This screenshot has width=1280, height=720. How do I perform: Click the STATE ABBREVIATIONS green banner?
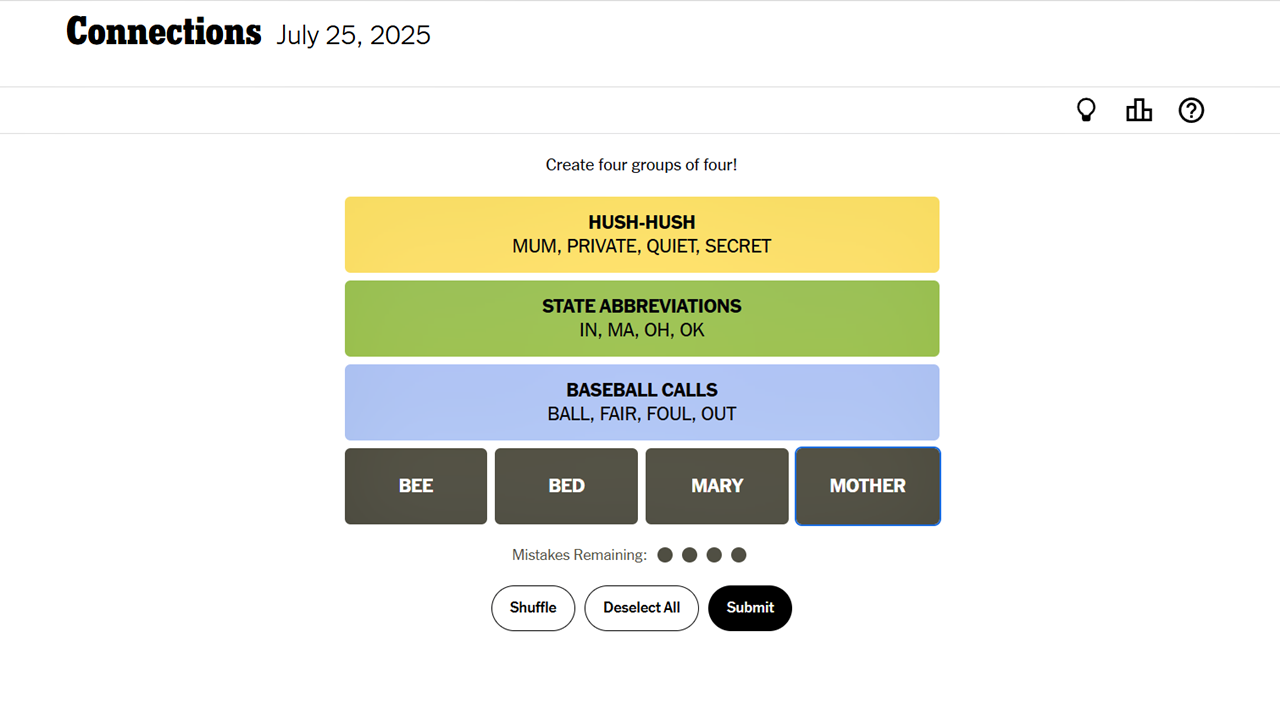click(x=641, y=318)
